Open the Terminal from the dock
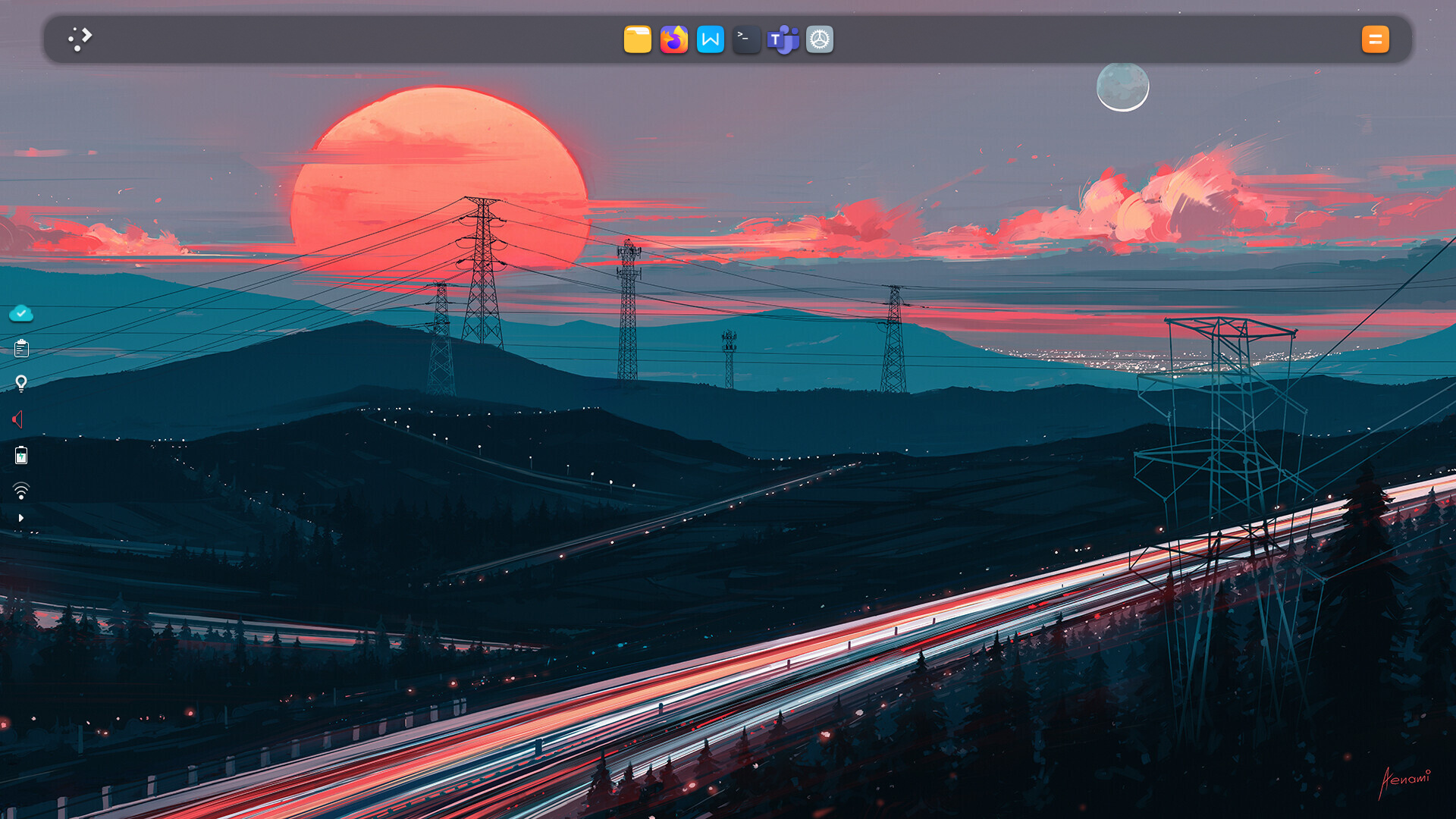Screen dimensions: 1456x819 [746, 39]
